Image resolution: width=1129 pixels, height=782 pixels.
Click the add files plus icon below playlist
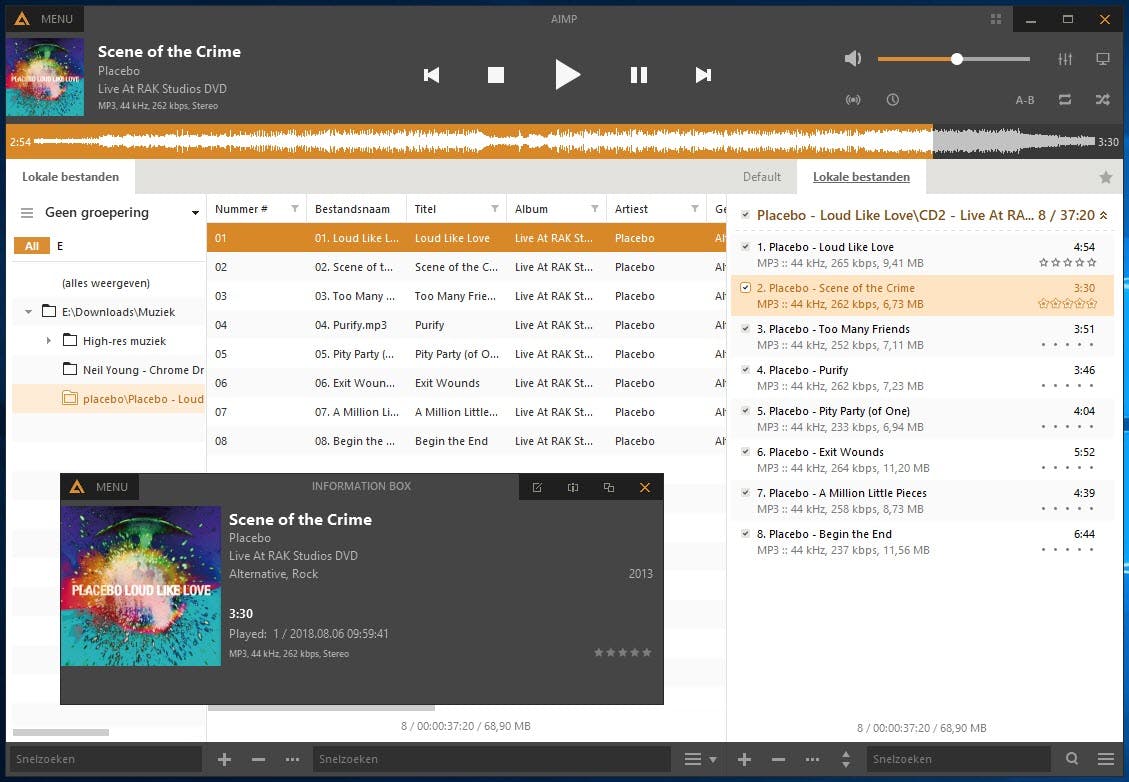pyautogui.click(x=744, y=759)
